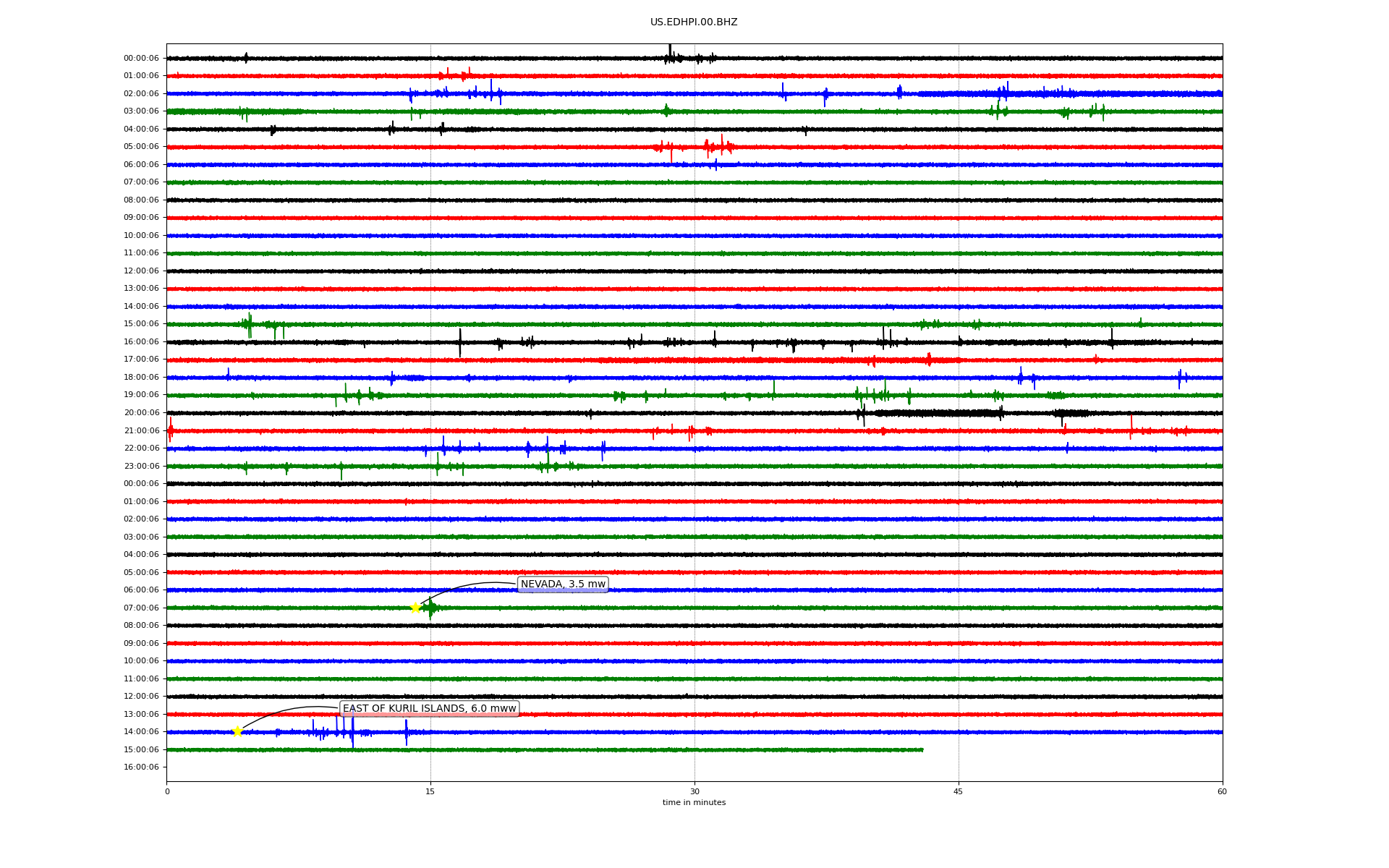The height and width of the screenshot is (868, 1389).
Task: Click the 20:00:06 time label
Action: click(141, 413)
